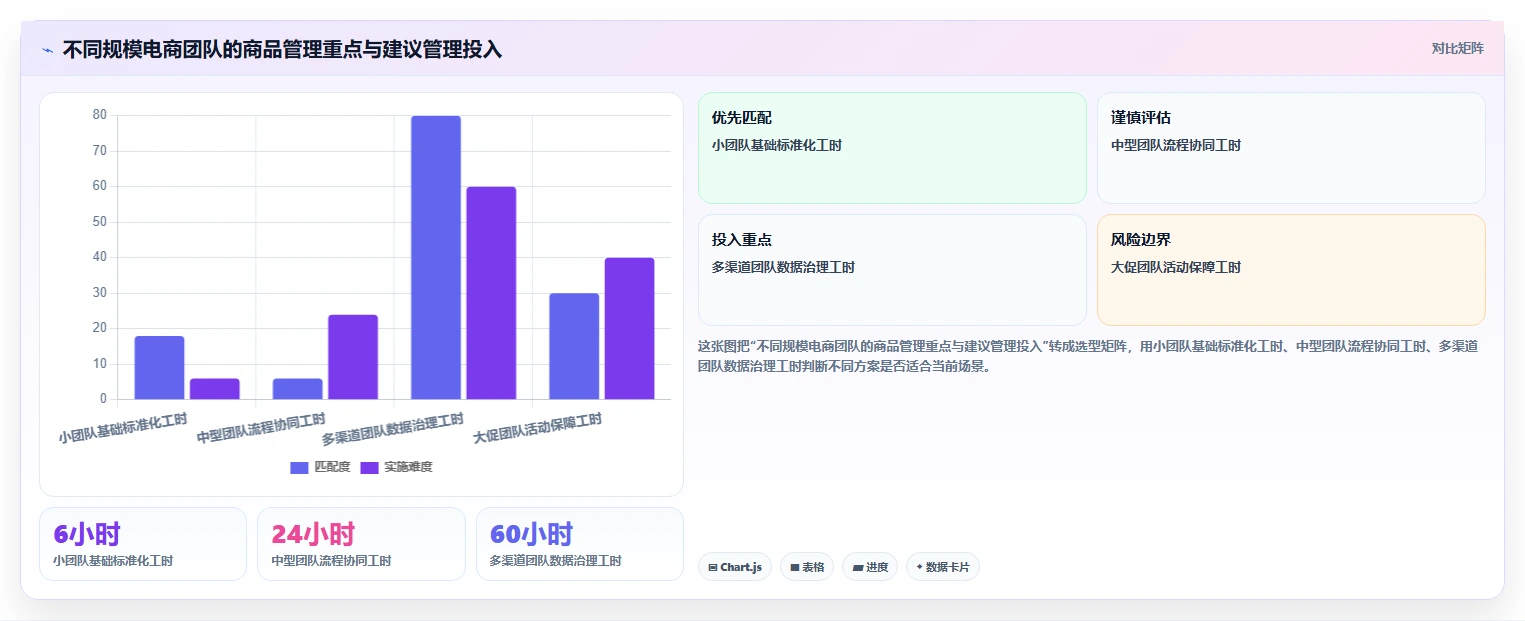The width and height of the screenshot is (1525, 621).
Task: Select the Chart.js tag chip
Action: tap(735, 567)
